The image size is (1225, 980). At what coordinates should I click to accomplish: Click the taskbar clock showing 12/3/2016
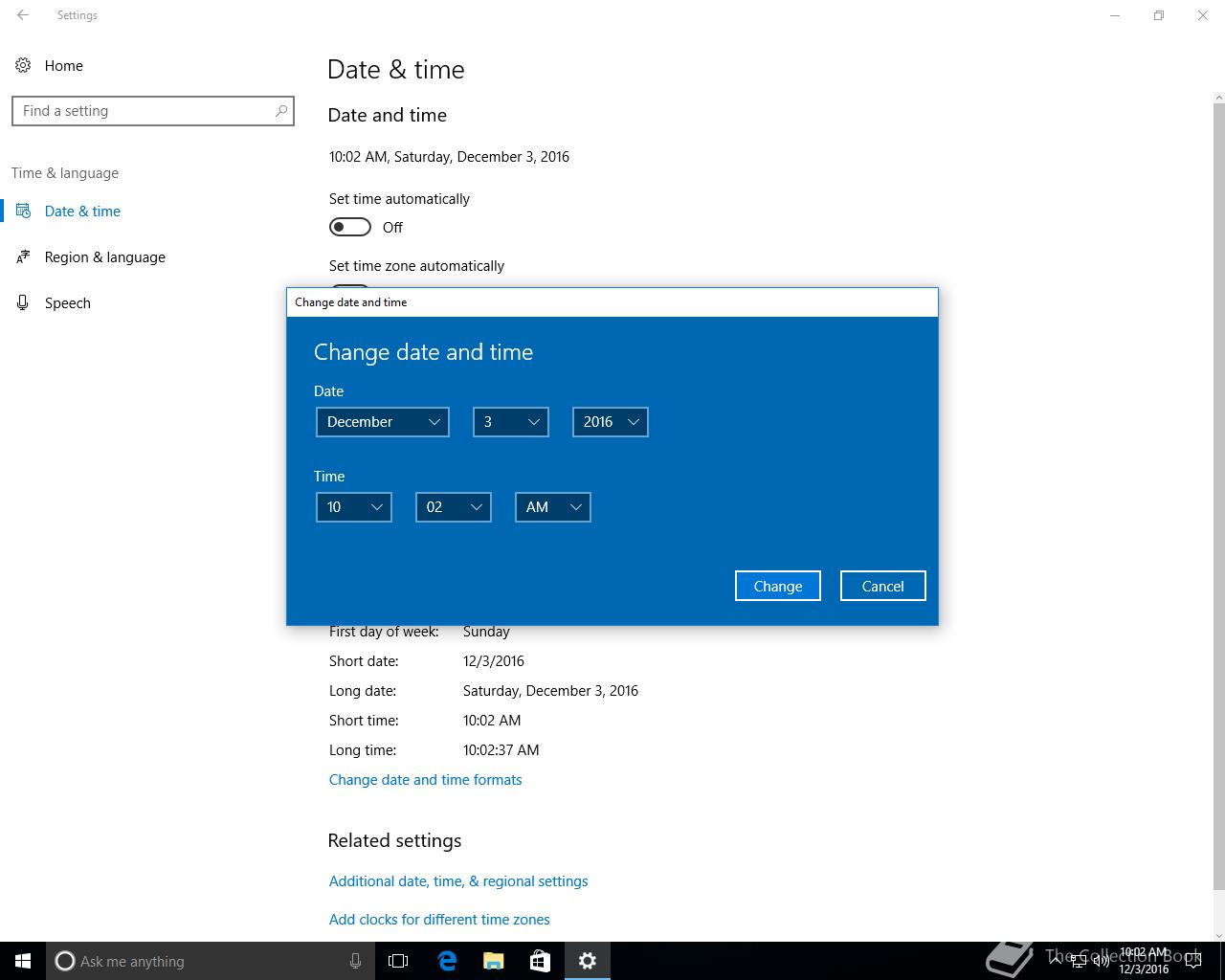tap(1145, 961)
